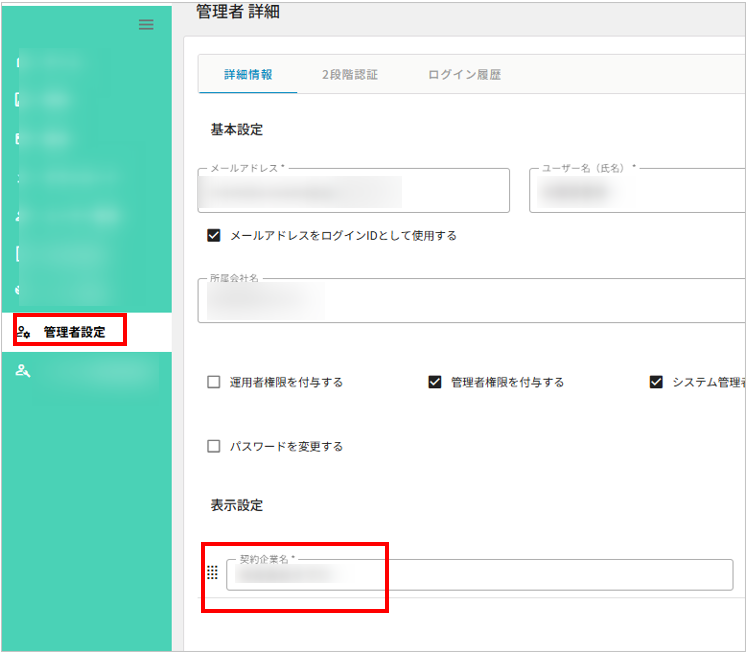Collapse the sidebar with the hamburger icon
Image resolution: width=748 pixels, height=655 pixels.
tap(146, 25)
